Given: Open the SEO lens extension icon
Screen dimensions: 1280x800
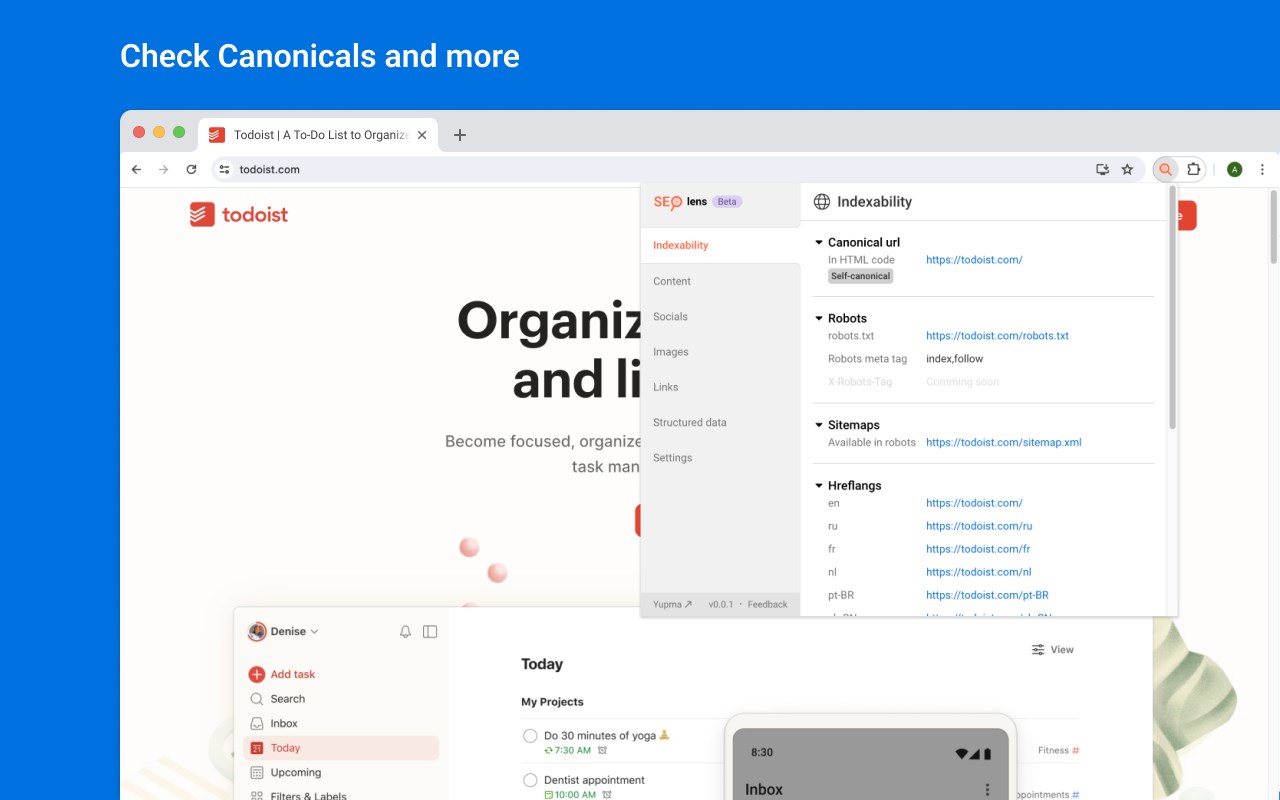Looking at the screenshot, I should pyautogui.click(x=1165, y=170).
